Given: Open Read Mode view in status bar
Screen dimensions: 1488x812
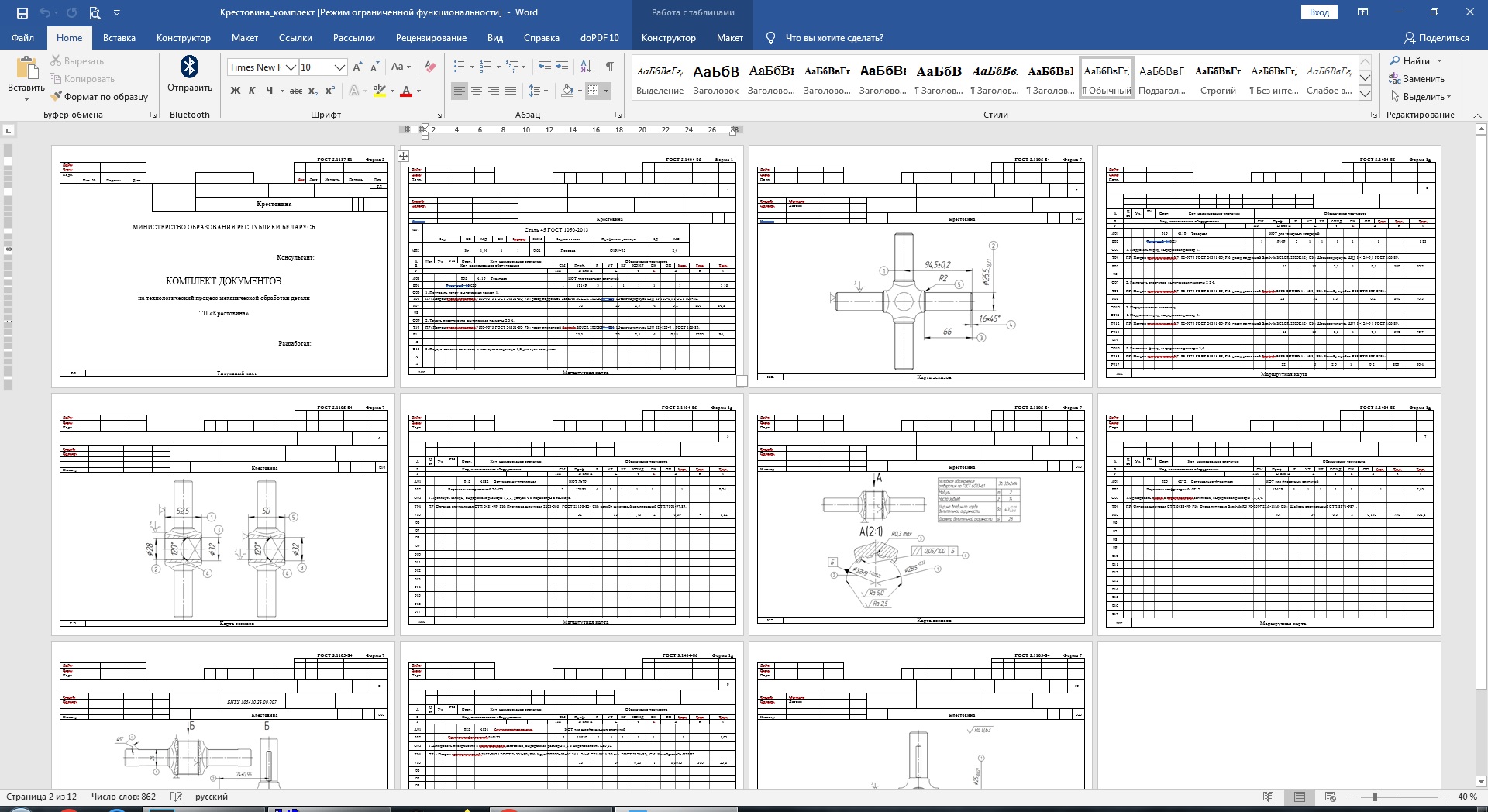Looking at the screenshot, I should click(1268, 797).
